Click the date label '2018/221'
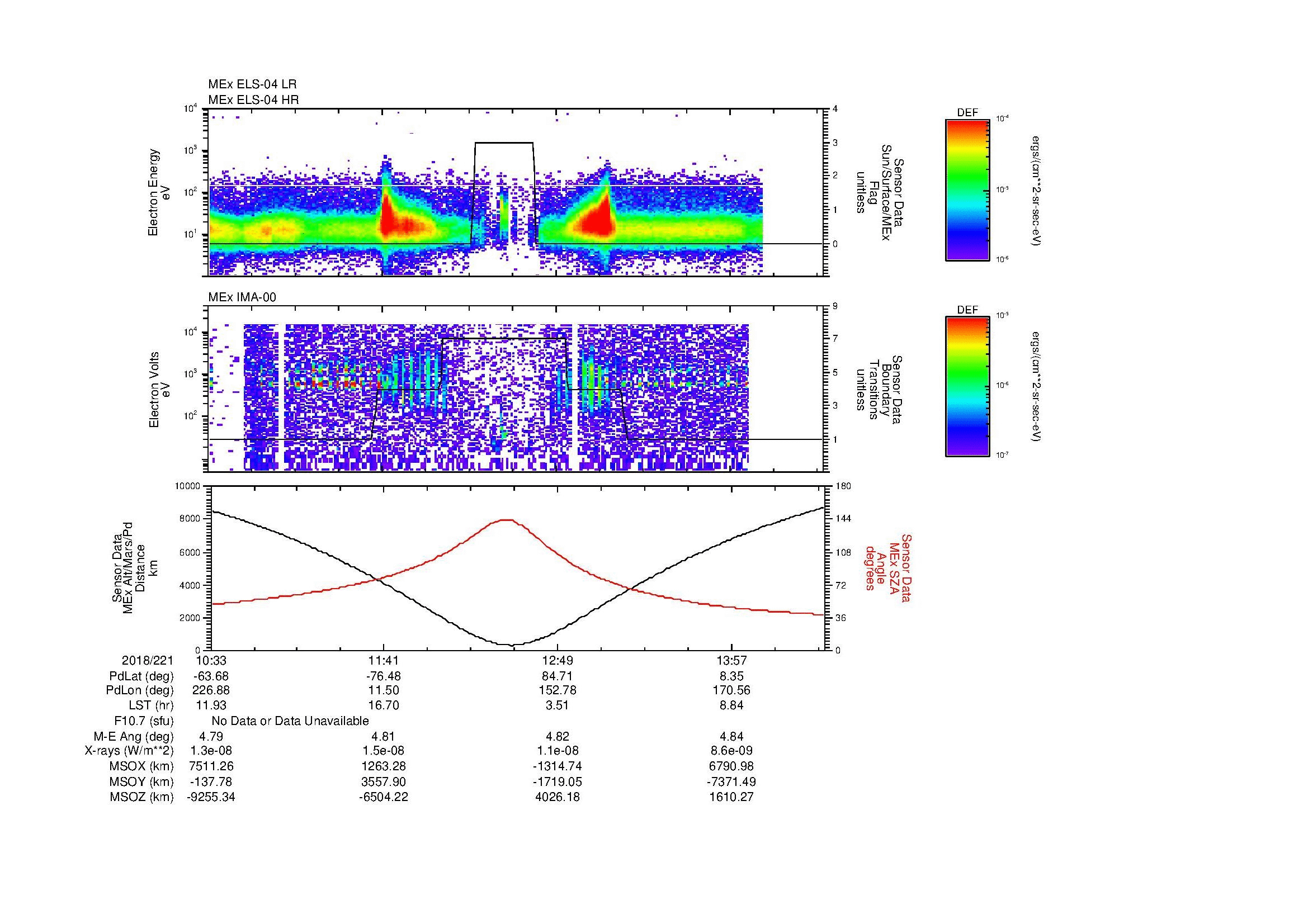 pyautogui.click(x=148, y=660)
